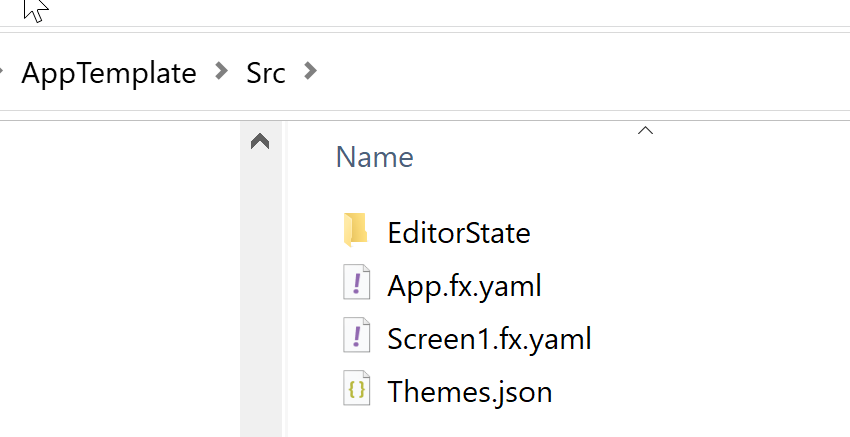
Task: Go to Src in the address path
Action: (266, 73)
